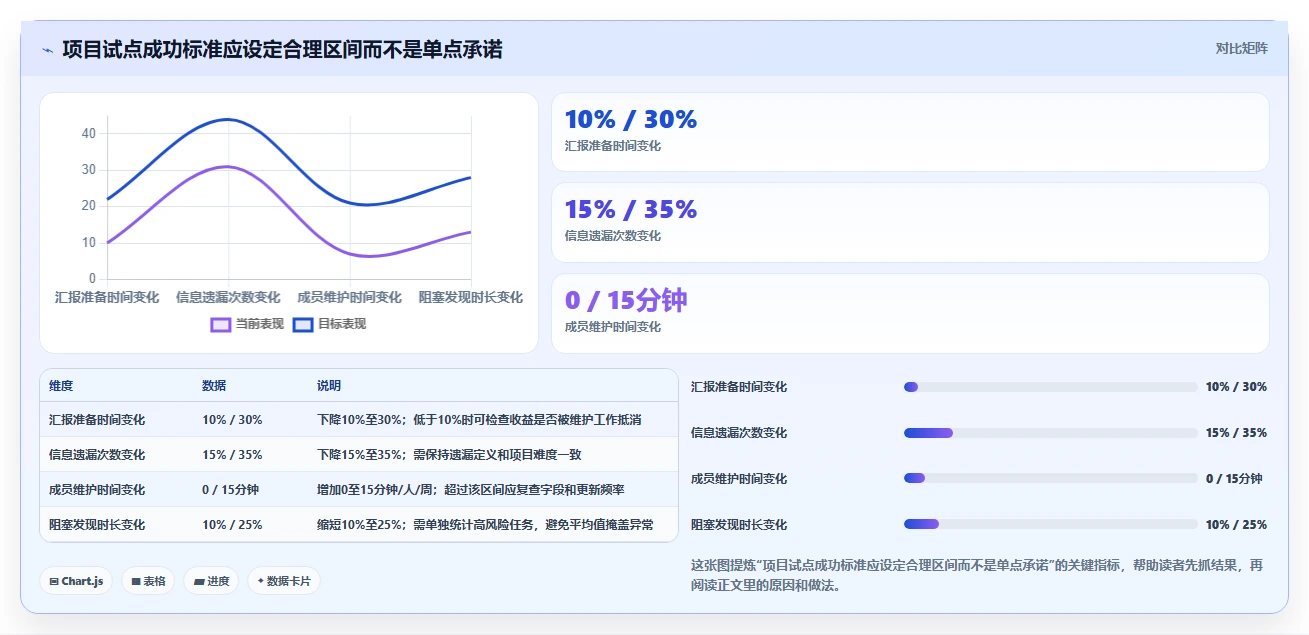Click chart x-axis label 汇报准备时间变化
This screenshot has width=1309, height=635.
[x=107, y=297]
